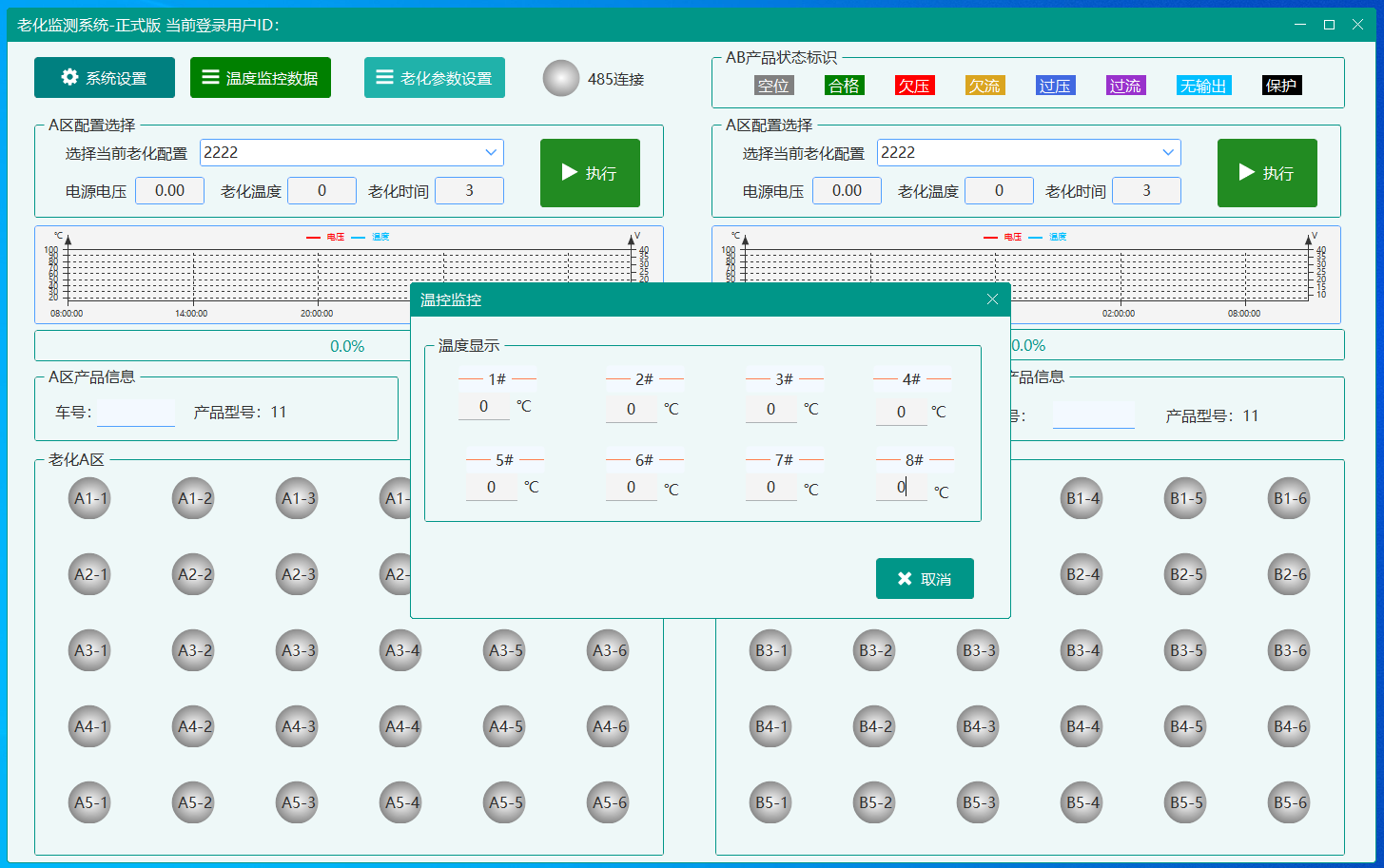Select slot indicator B4-4
The height and width of the screenshot is (868, 1384).
[x=1082, y=726]
